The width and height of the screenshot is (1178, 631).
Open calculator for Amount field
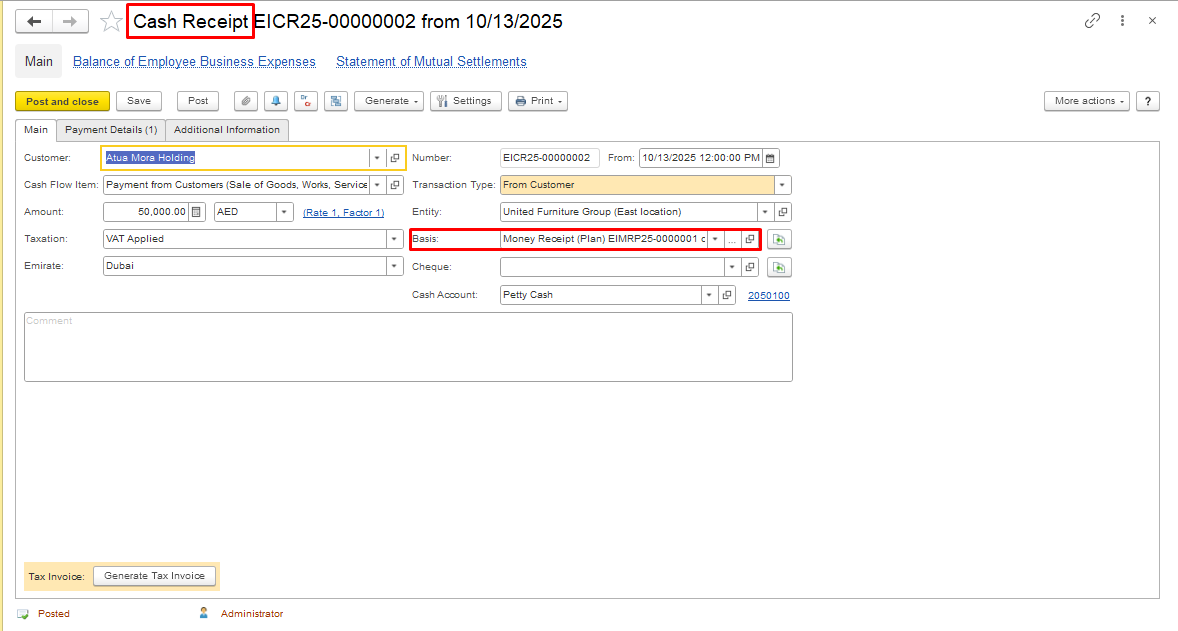point(197,212)
